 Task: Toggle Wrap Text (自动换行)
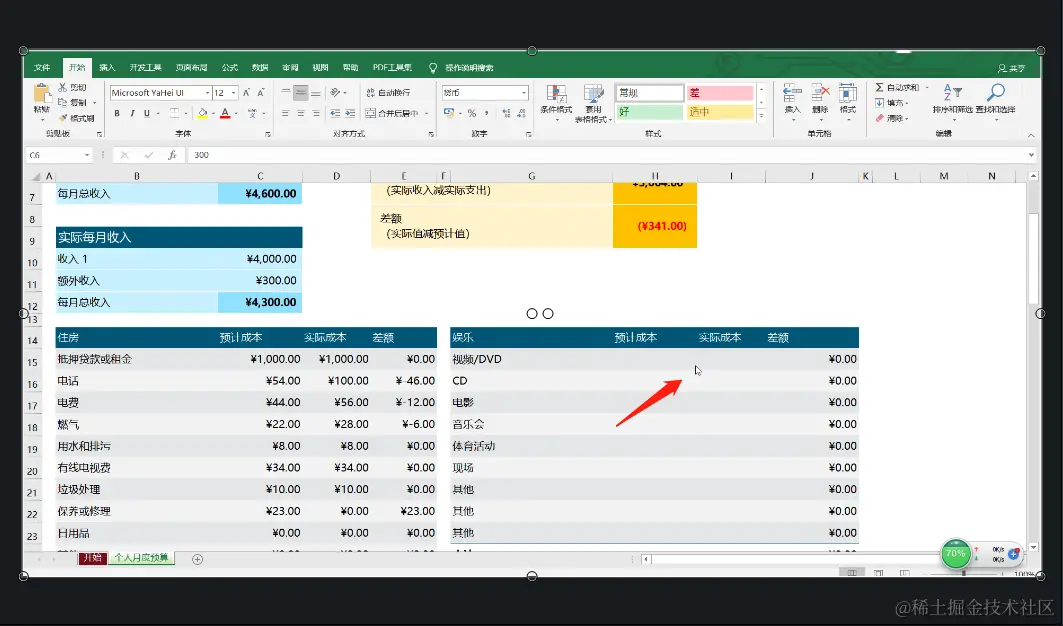click(x=388, y=92)
